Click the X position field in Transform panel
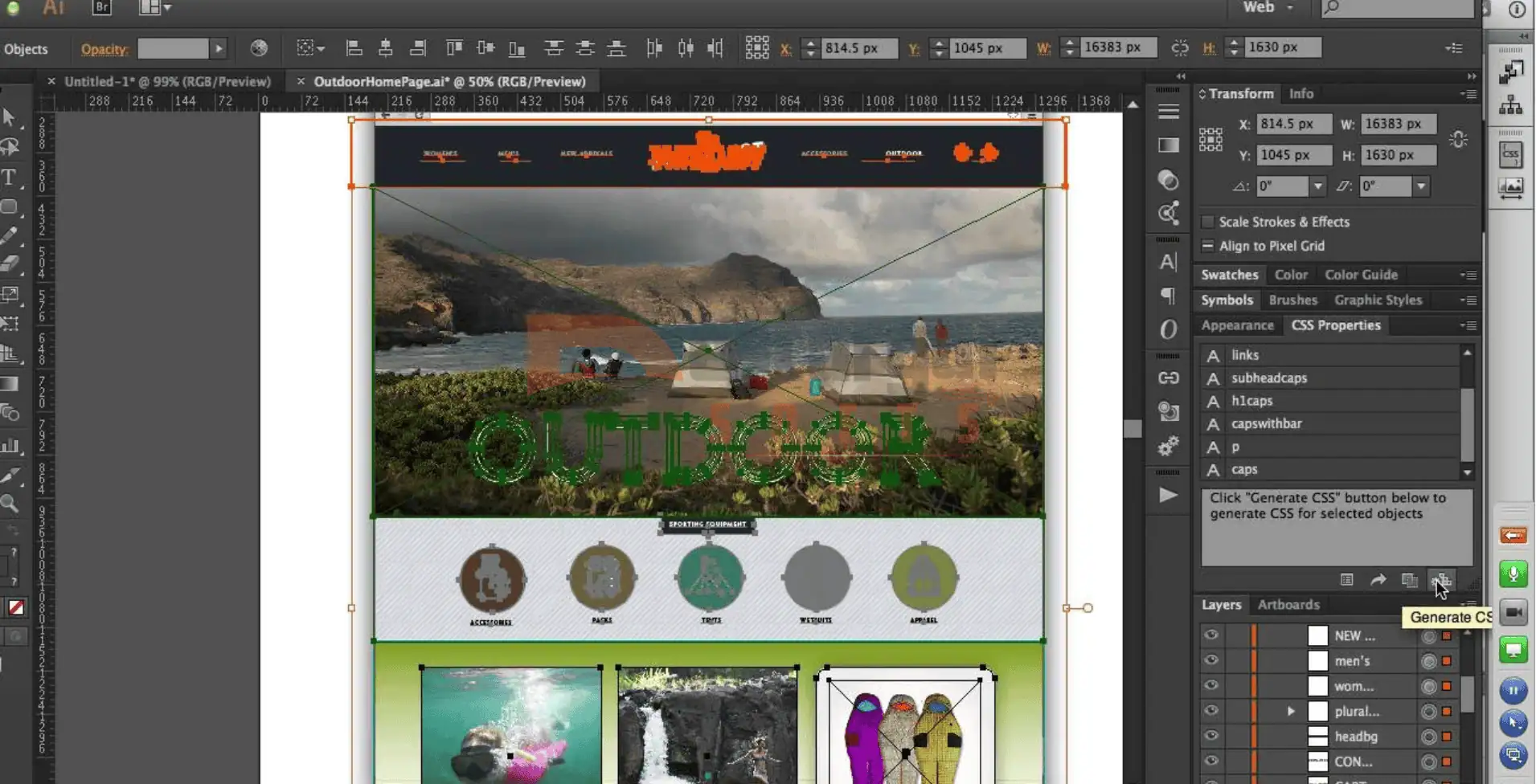 1292,124
